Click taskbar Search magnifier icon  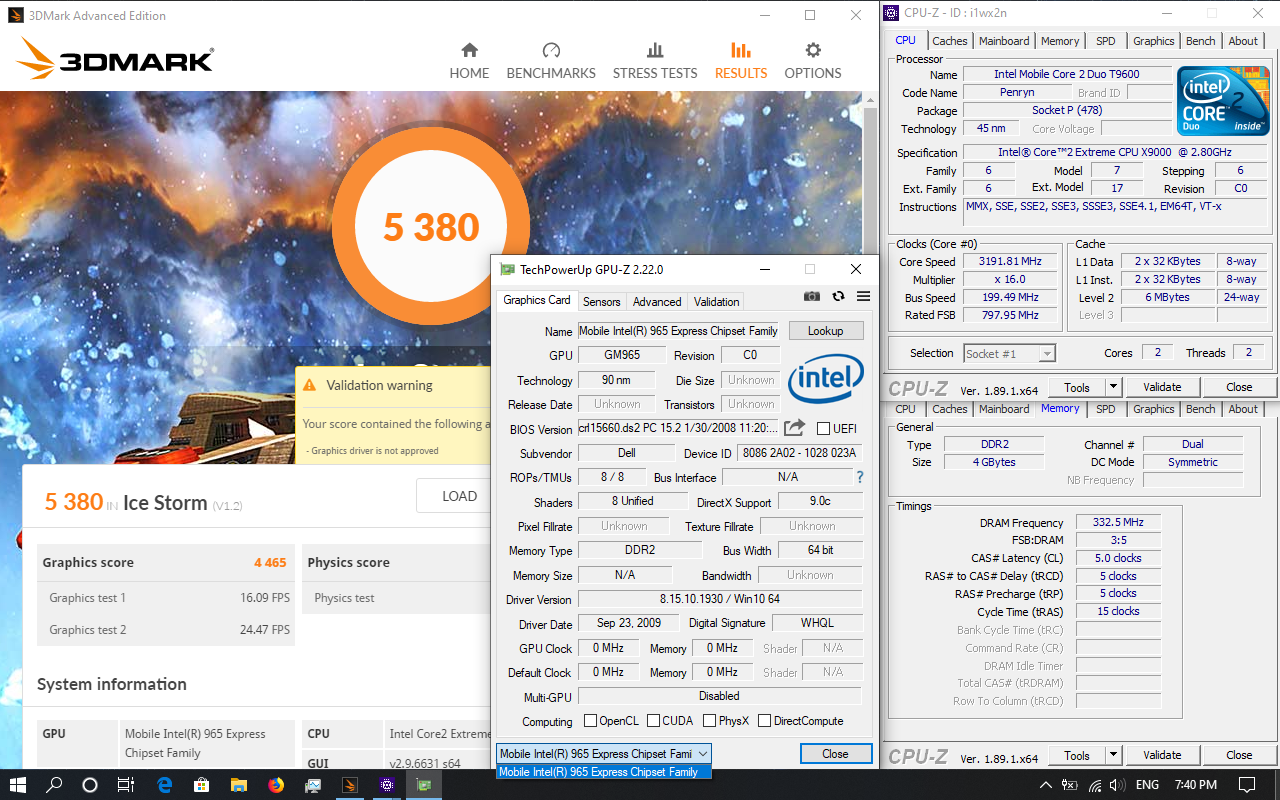[55, 785]
